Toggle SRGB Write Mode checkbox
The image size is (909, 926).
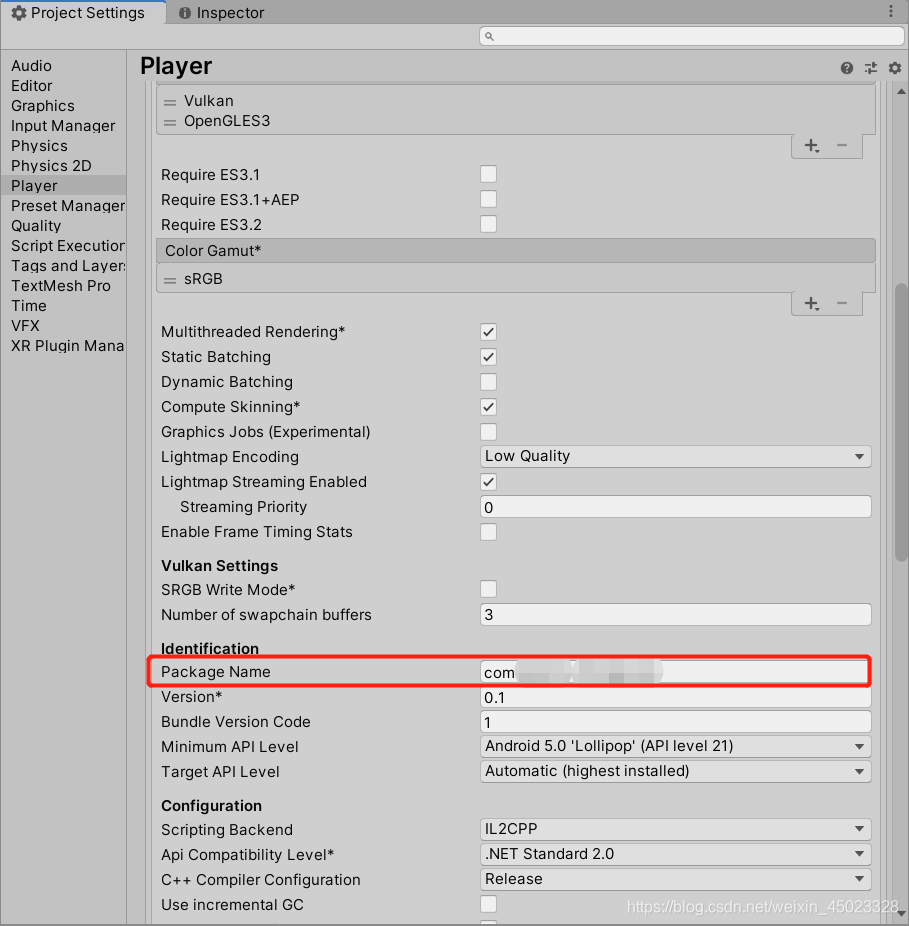tap(488, 589)
